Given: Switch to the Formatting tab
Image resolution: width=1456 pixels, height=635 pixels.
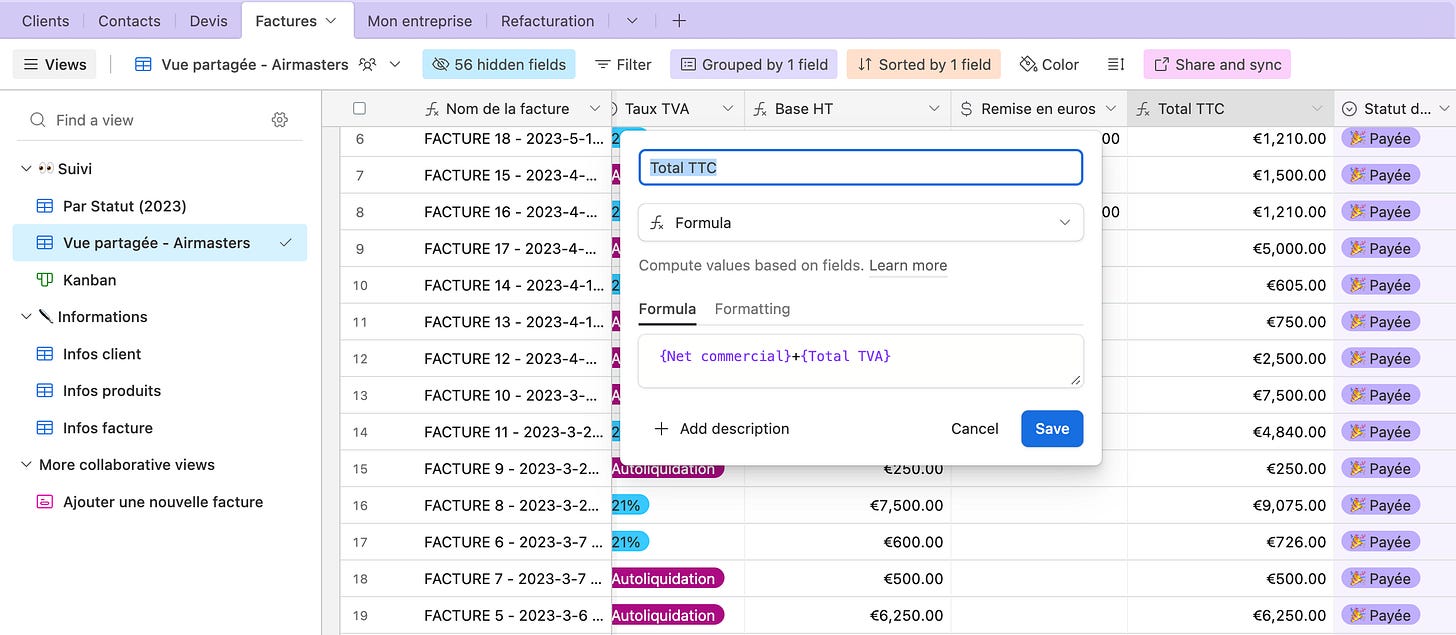Looking at the screenshot, I should coord(752,309).
